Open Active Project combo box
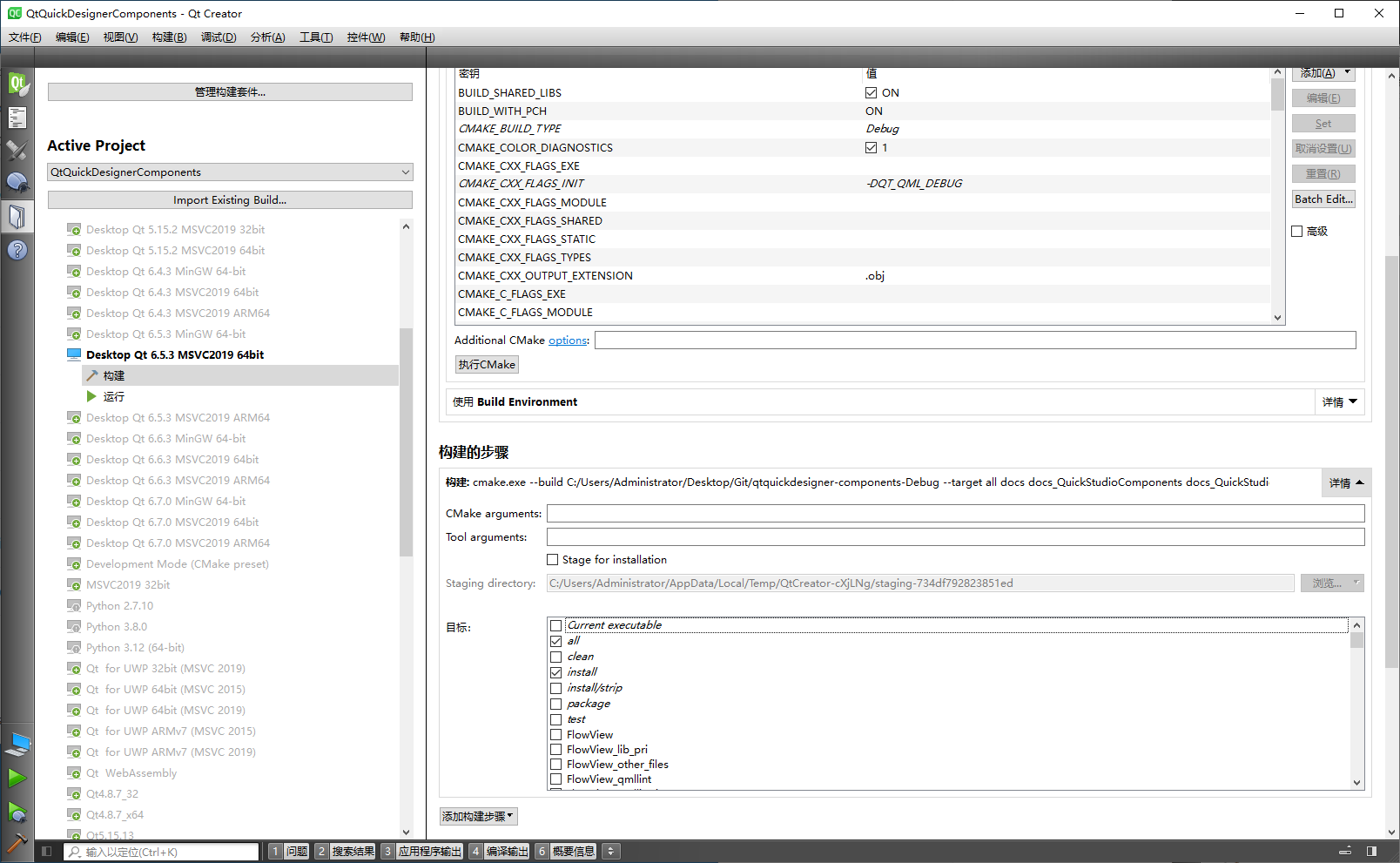The image size is (1400, 863). click(230, 172)
